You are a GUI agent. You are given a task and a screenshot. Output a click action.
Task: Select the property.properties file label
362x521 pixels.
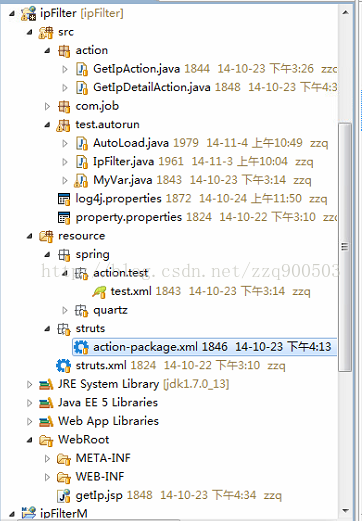(x=129, y=218)
